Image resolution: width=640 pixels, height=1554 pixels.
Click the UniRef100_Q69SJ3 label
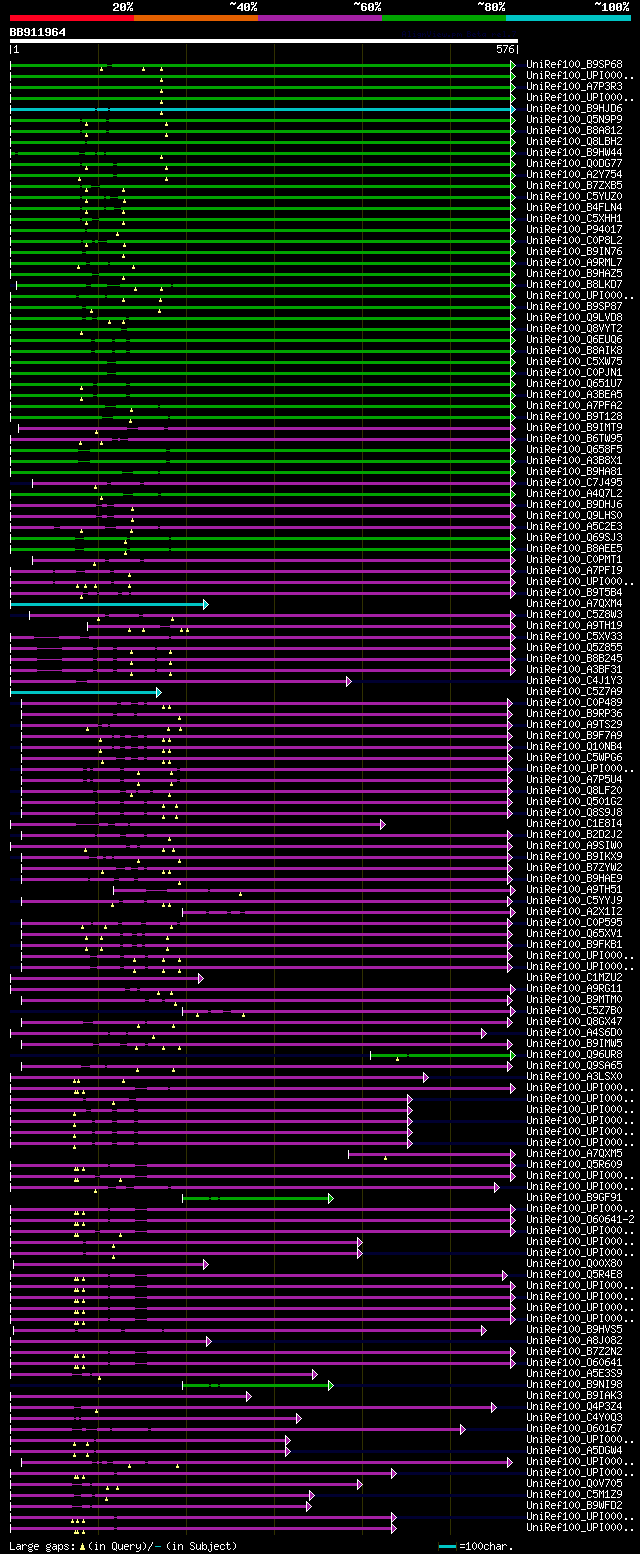pyautogui.click(x=574, y=537)
